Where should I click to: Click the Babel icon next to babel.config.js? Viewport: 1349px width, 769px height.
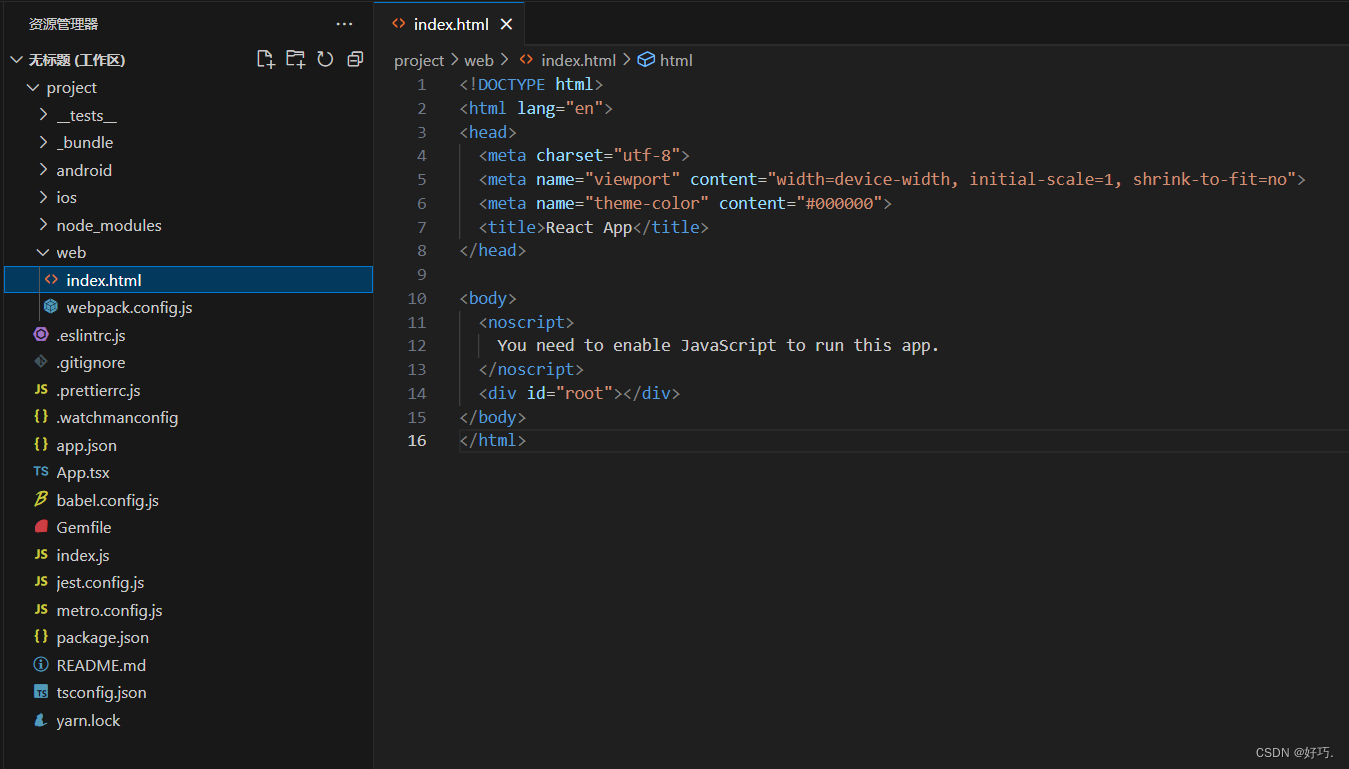tap(40, 500)
